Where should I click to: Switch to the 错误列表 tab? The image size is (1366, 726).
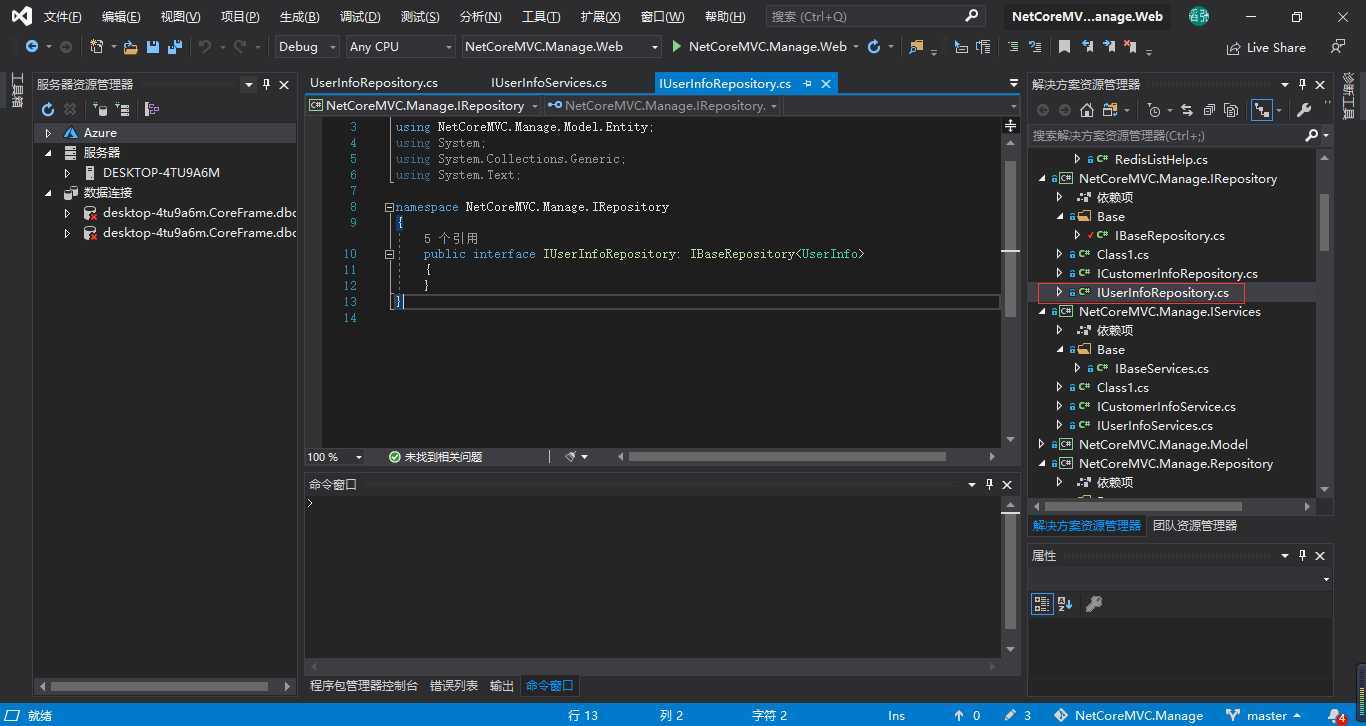454,686
